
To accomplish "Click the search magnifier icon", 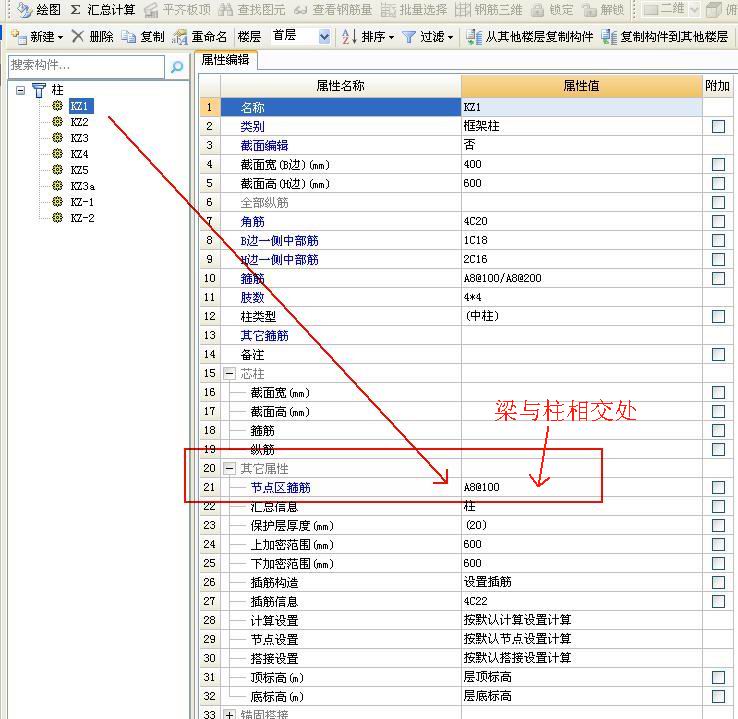I will click(177, 66).
